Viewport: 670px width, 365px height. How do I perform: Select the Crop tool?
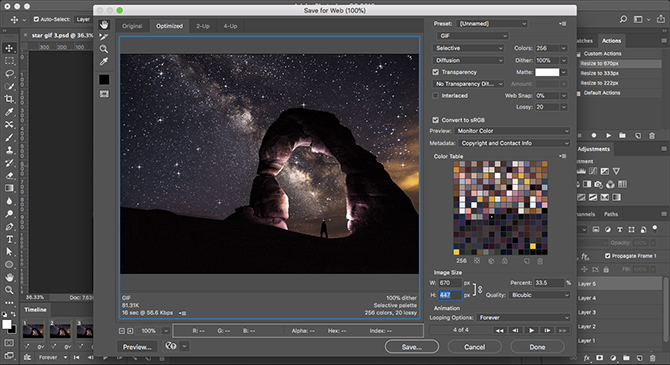point(9,99)
